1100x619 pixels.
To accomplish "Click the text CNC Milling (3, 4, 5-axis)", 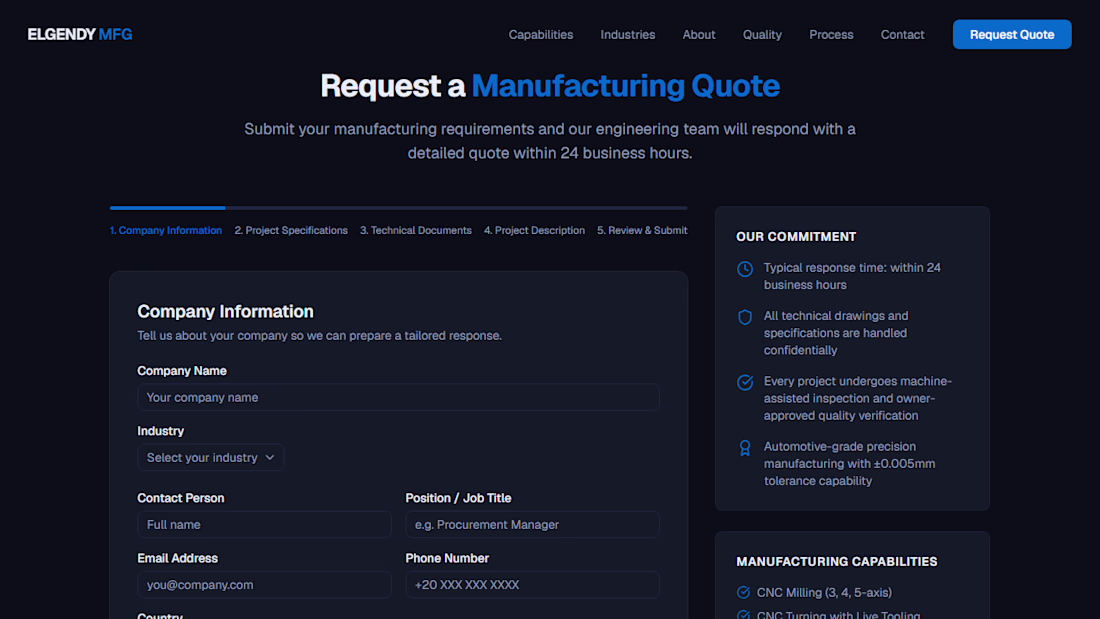I will [x=824, y=592].
